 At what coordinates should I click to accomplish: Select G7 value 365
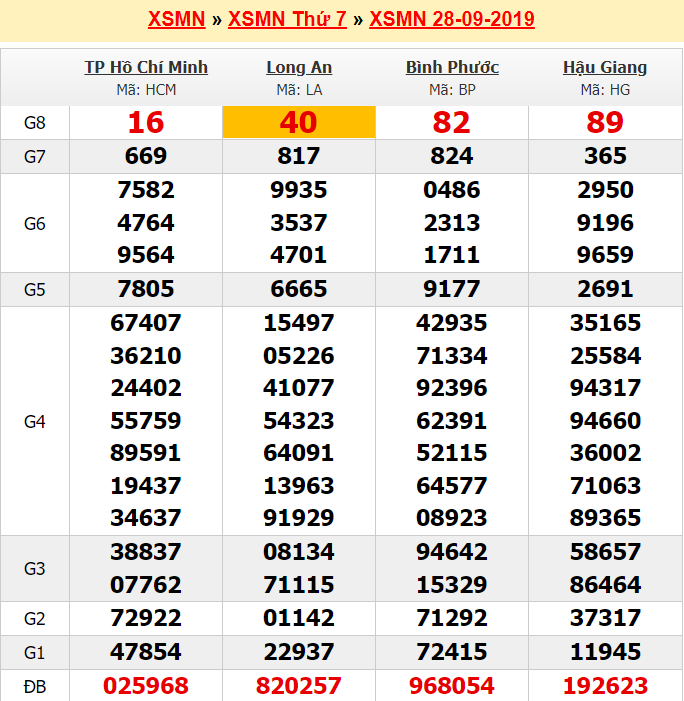pos(605,156)
